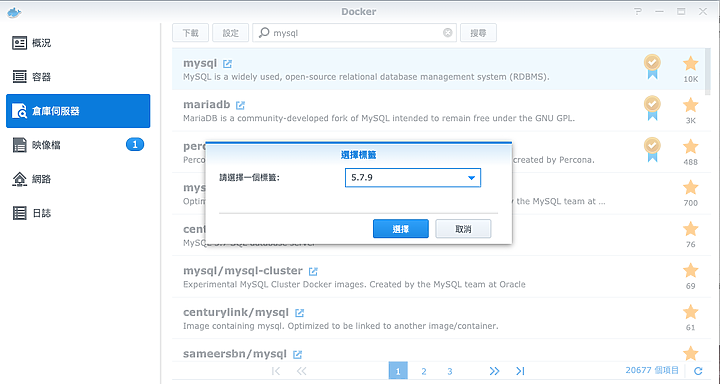
Task: Click the 搜尋 search button
Action: pyautogui.click(x=478, y=33)
